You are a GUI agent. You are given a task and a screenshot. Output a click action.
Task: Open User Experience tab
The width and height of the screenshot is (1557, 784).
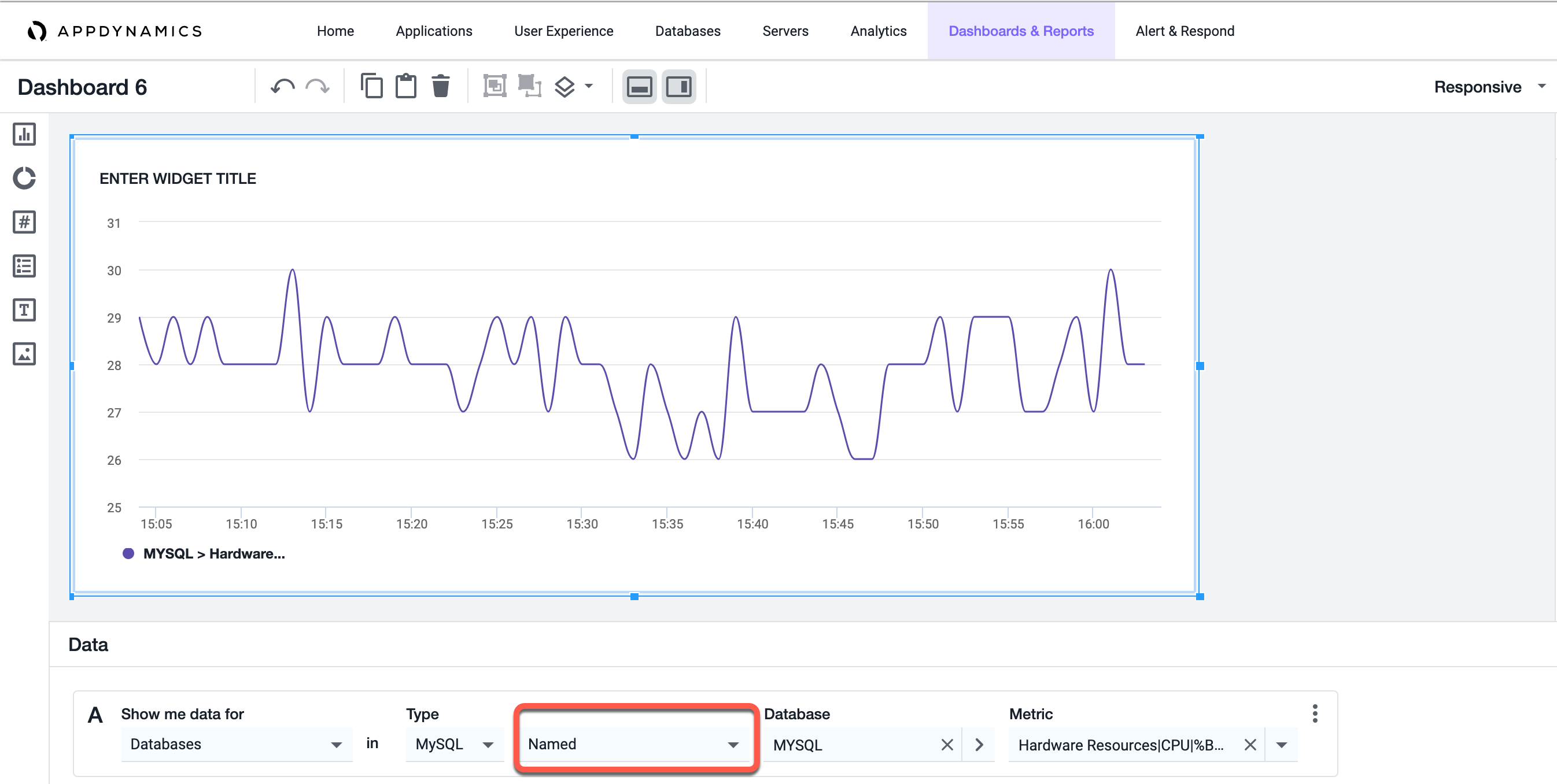coord(563,31)
